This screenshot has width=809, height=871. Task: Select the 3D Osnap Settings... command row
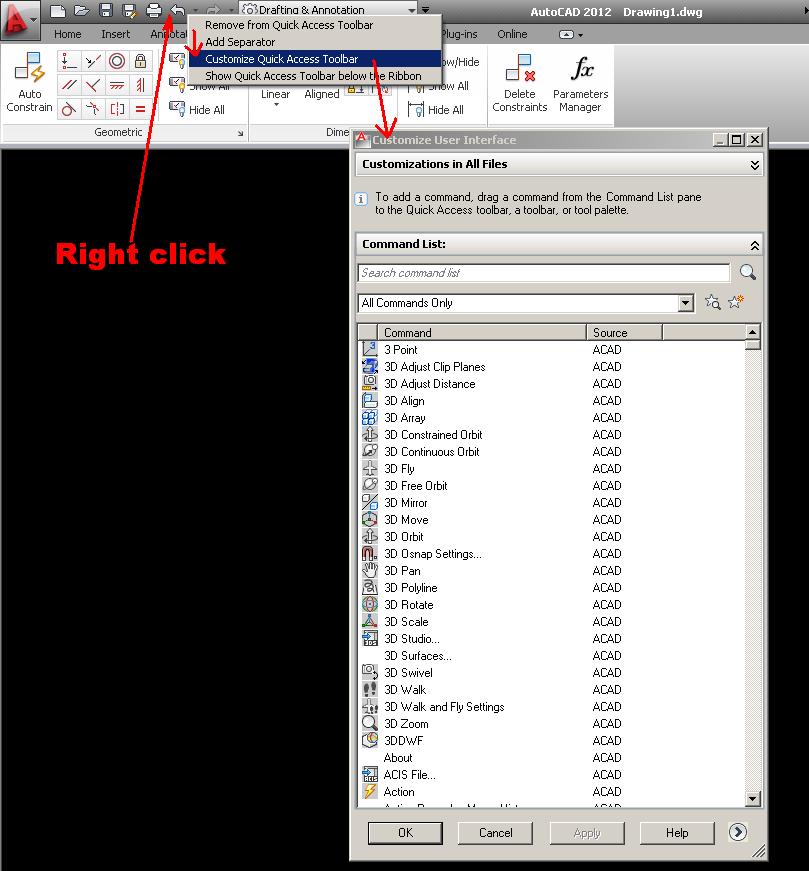pyautogui.click(x=552, y=554)
